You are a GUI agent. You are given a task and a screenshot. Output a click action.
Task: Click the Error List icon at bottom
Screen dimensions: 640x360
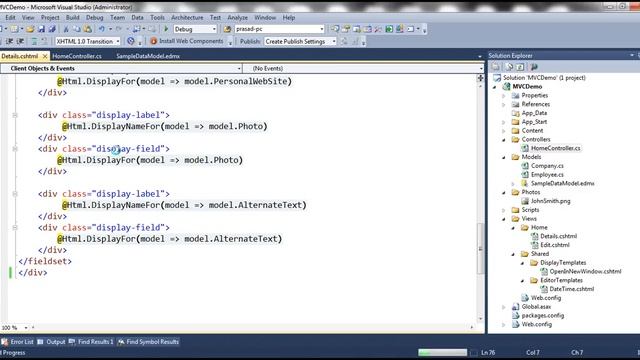pos(5,342)
